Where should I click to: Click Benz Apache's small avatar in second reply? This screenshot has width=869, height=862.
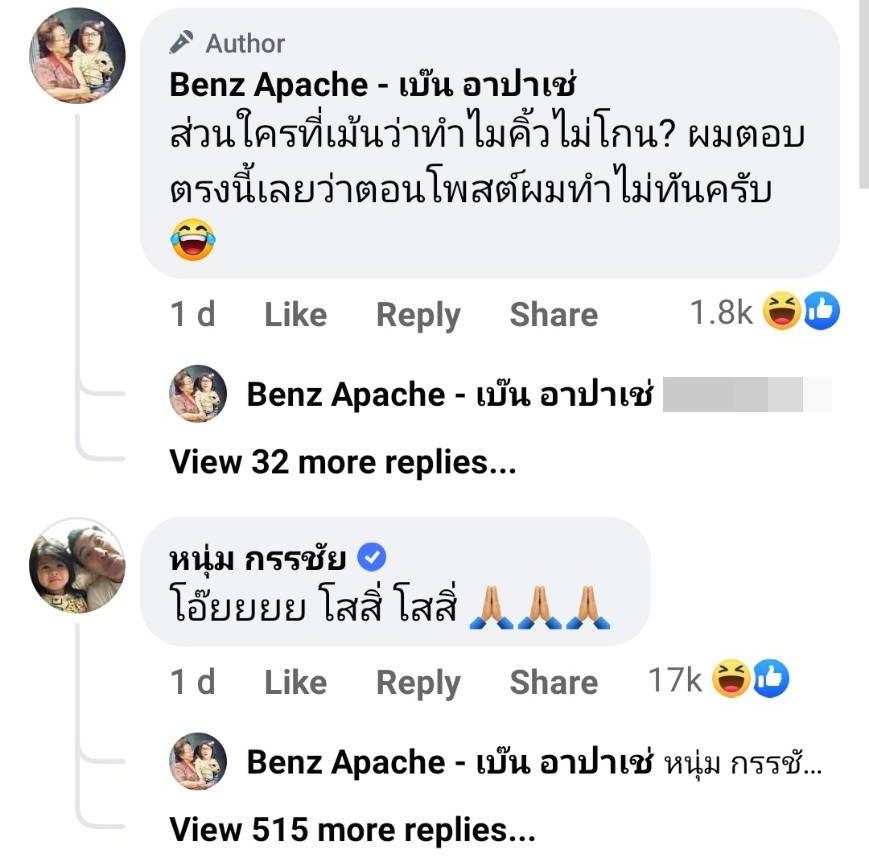[x=199, y=762]
